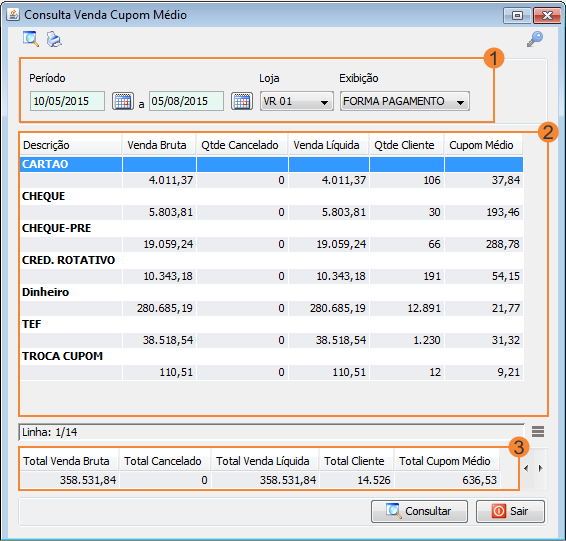Image resolution: width=566 pixels, height=541 pixels.
Task: Open calendar picker for end date
Action: point(241,101)
